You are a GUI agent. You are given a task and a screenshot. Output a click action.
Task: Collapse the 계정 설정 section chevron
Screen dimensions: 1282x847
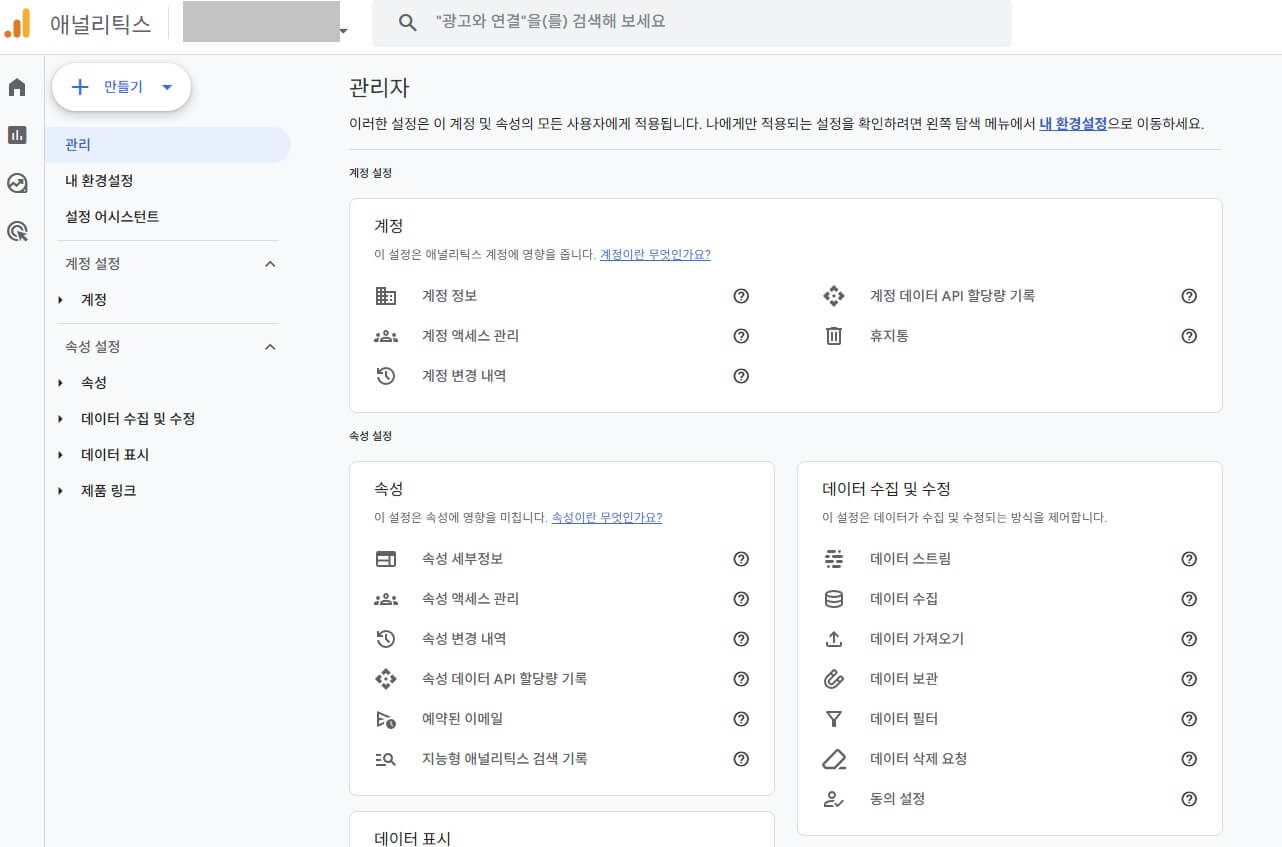pos(268,263)
